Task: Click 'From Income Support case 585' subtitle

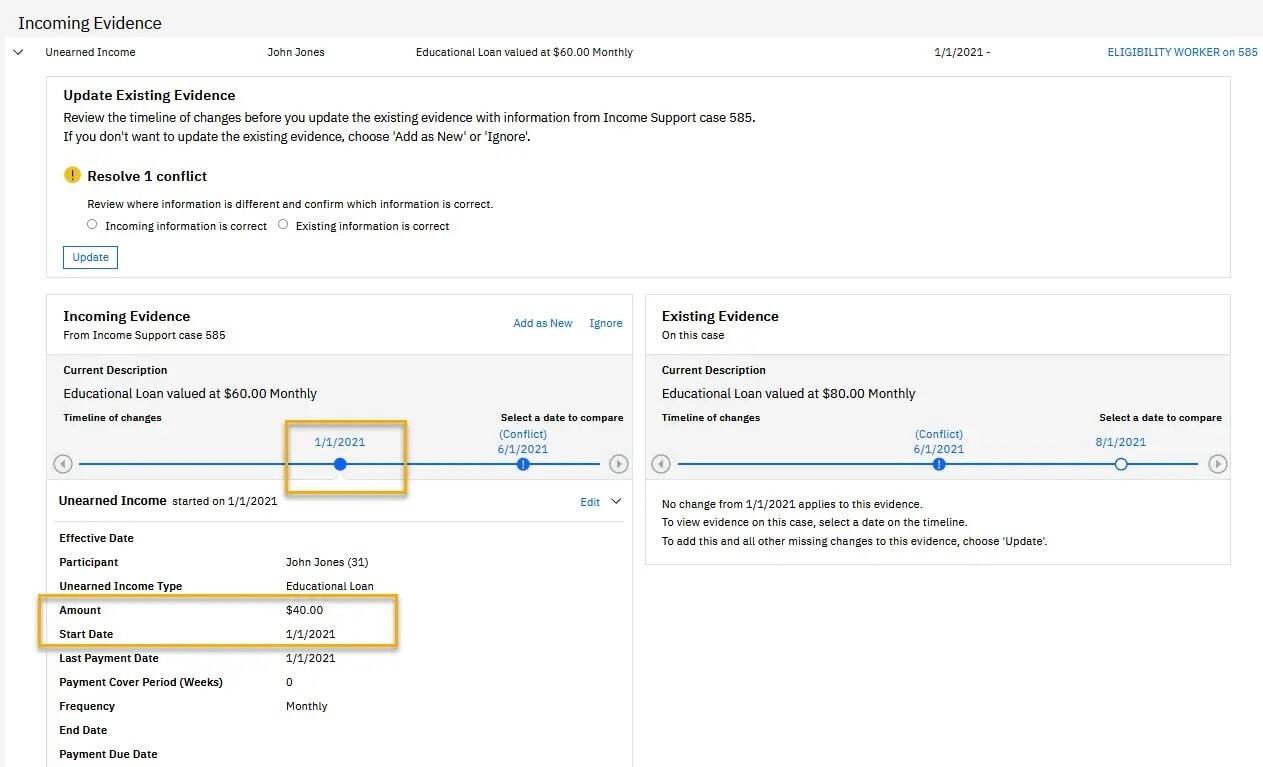Action: coord(144,335)
